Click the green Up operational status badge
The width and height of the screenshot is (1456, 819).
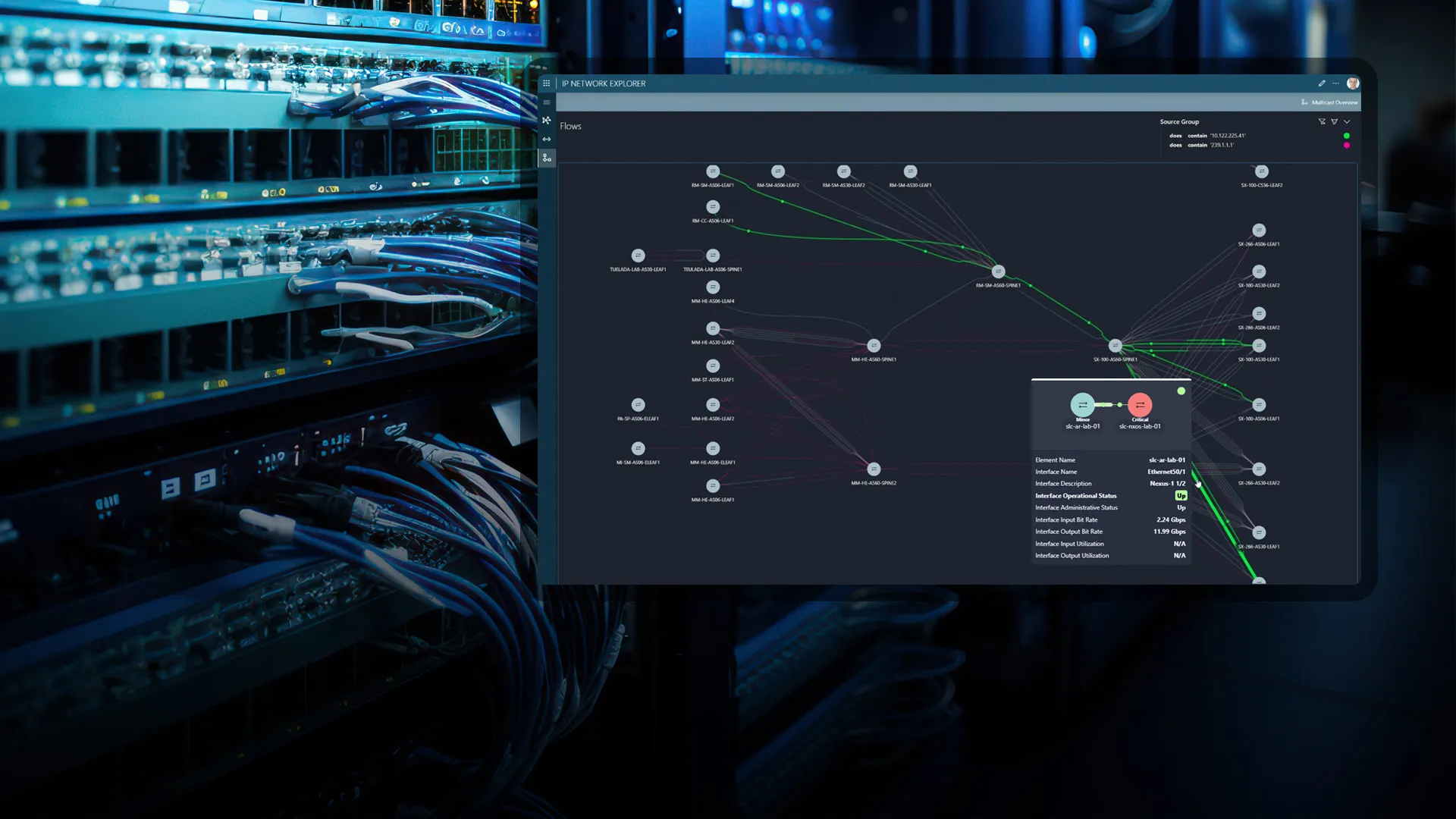[1181, 496]
